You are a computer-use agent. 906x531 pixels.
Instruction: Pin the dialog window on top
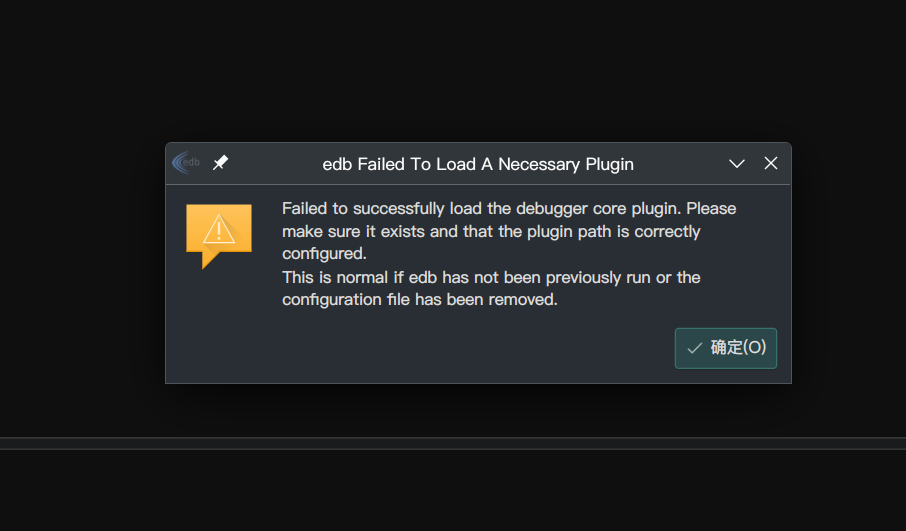click(221, 163)
